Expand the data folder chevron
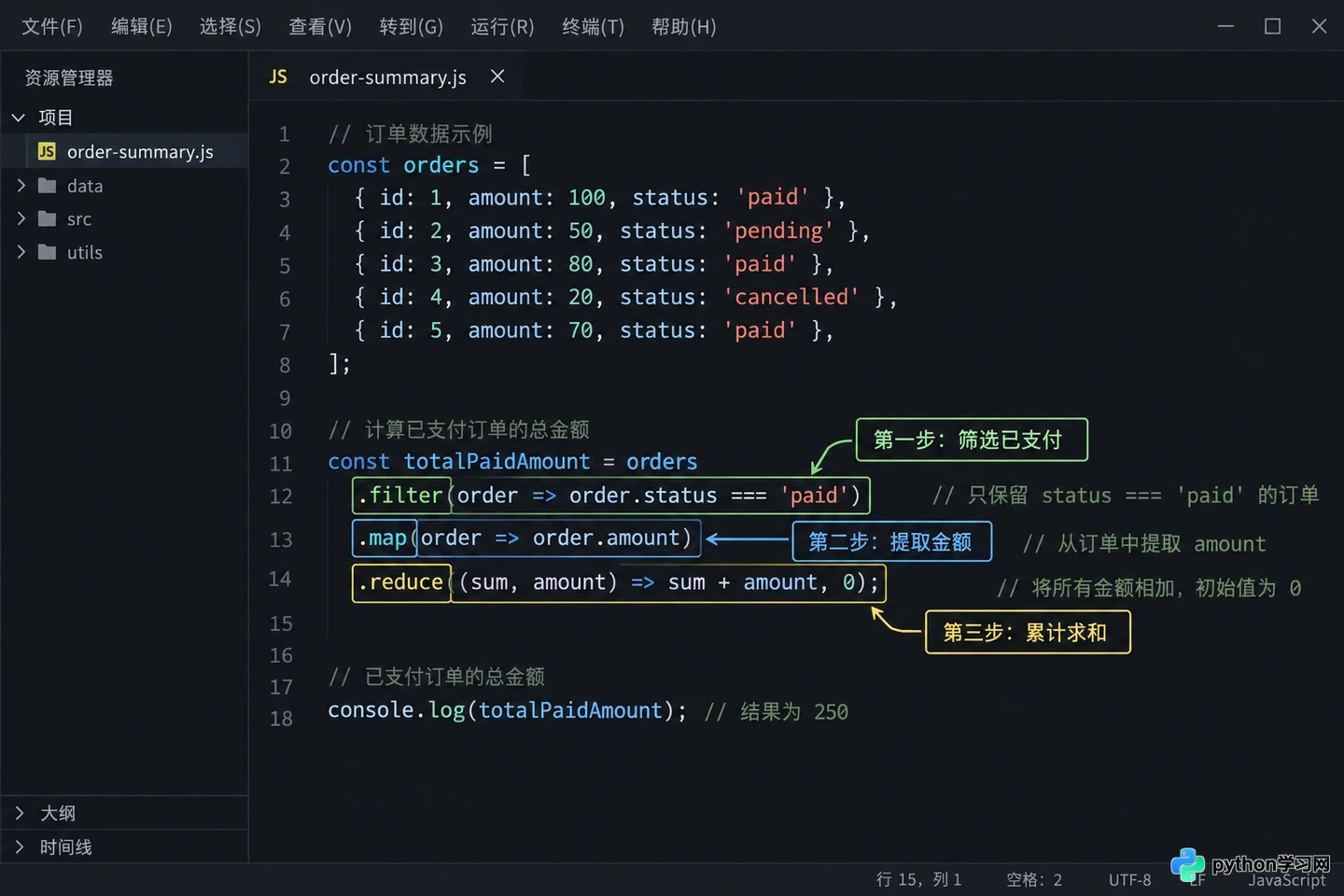Image resolution: width=1344 pixels, height=896 pixels. [x=21, y=186]
